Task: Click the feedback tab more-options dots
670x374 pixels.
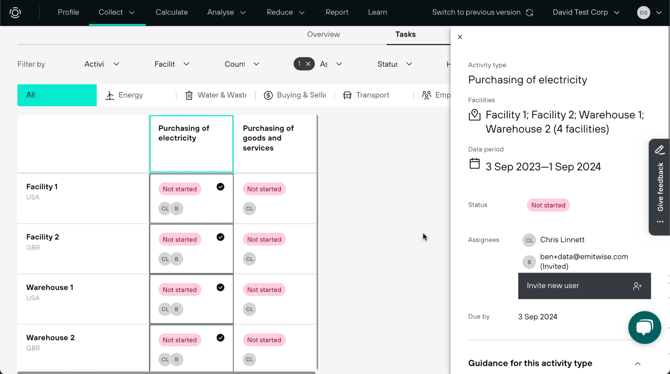Action: click(660, 222)
